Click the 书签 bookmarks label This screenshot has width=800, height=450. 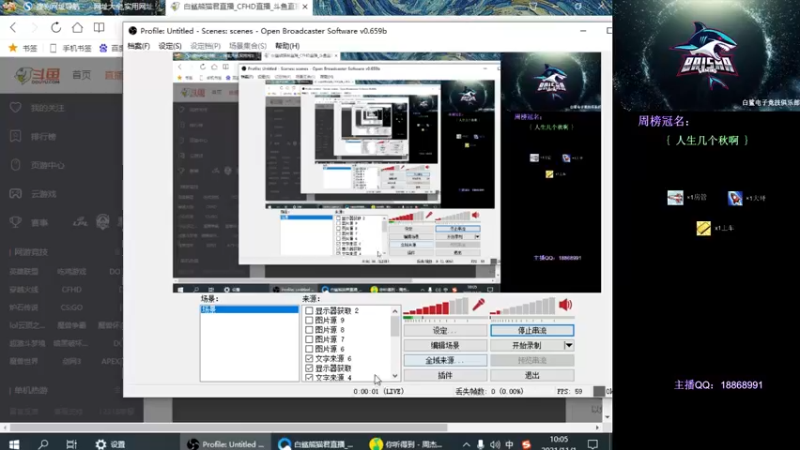tap(30, 48)
